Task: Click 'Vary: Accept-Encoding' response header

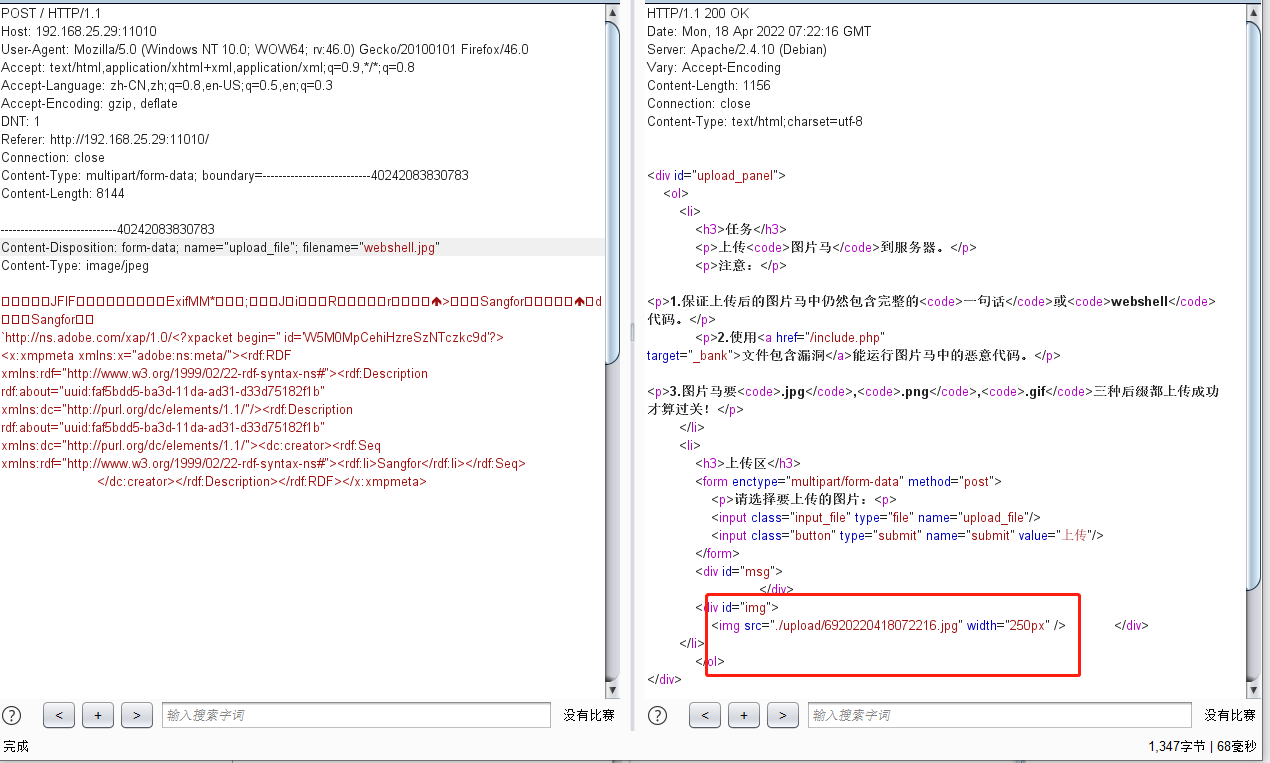Action: tap(714, 67)
